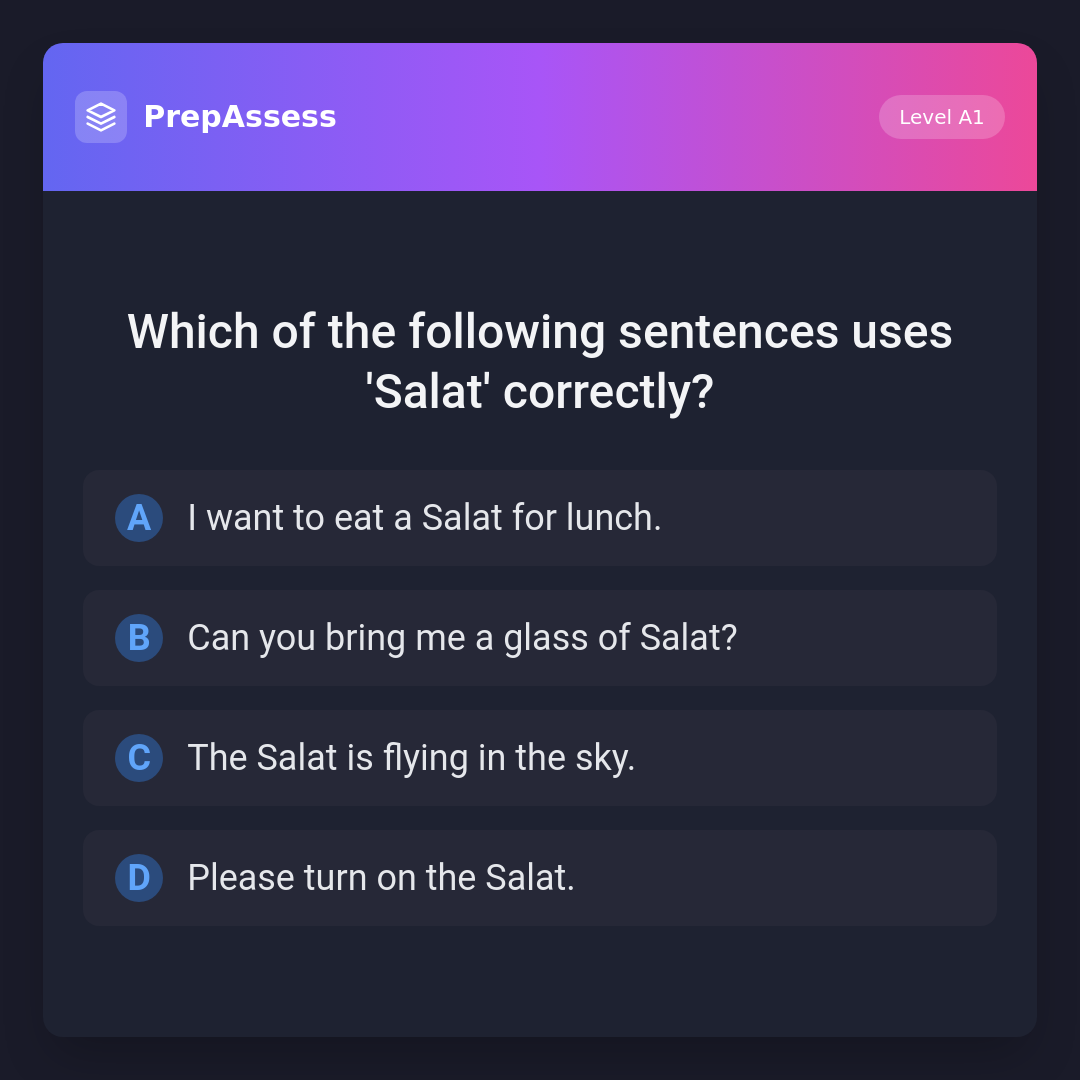Choose 'I want to eat a Salat for lunch.'
This screenshot has height=1080, width=1080.
424,518
